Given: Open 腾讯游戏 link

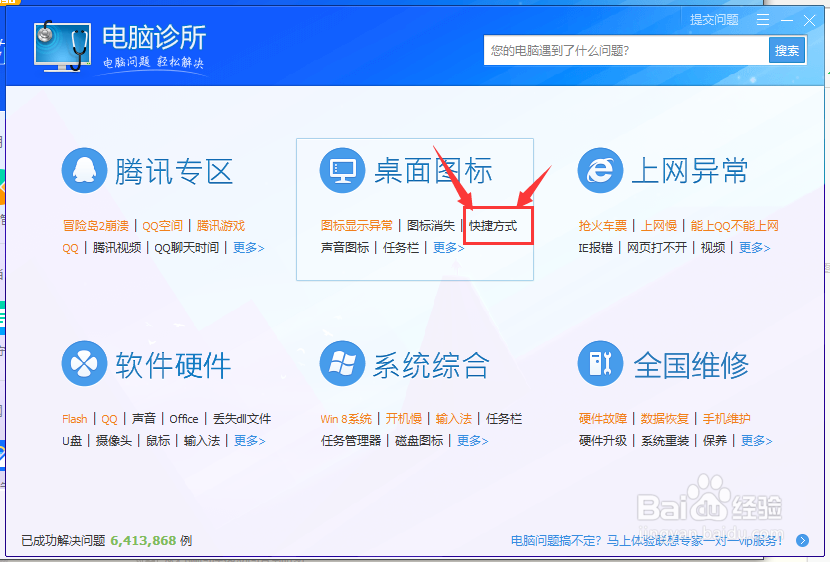Looking at the screenshot, I should click(221, 226).
